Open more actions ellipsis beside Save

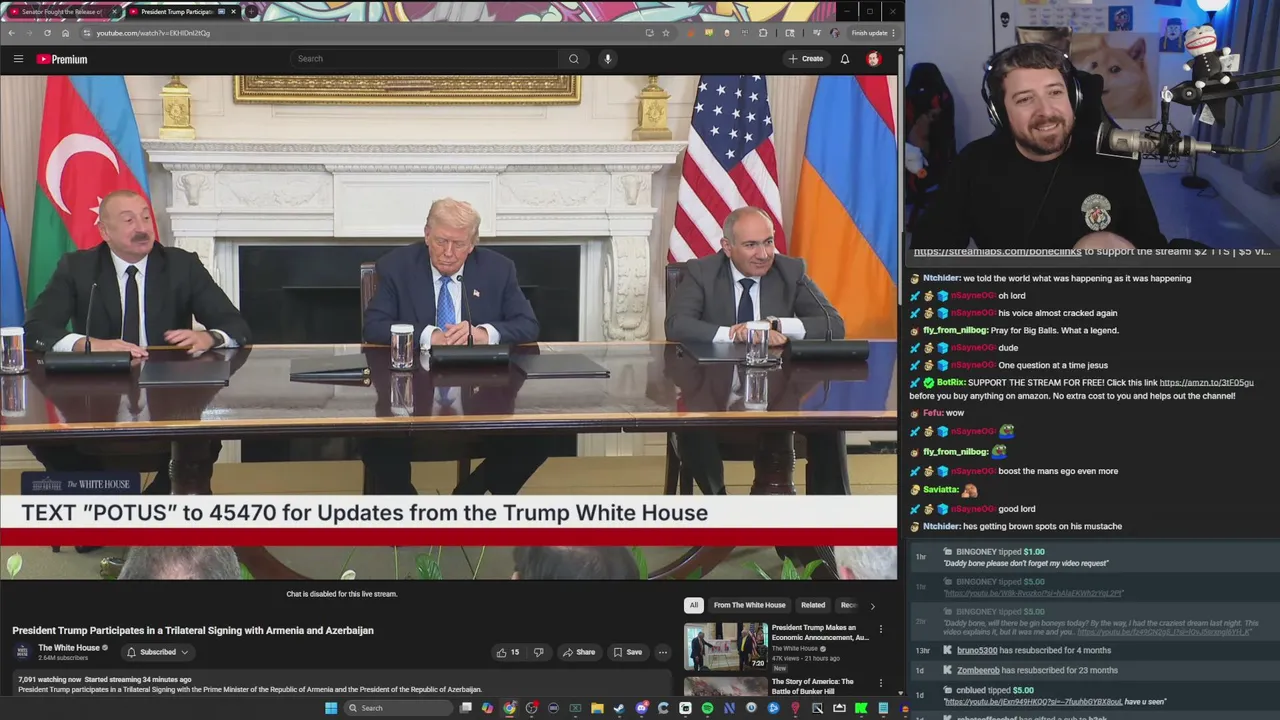click(662, 652)
